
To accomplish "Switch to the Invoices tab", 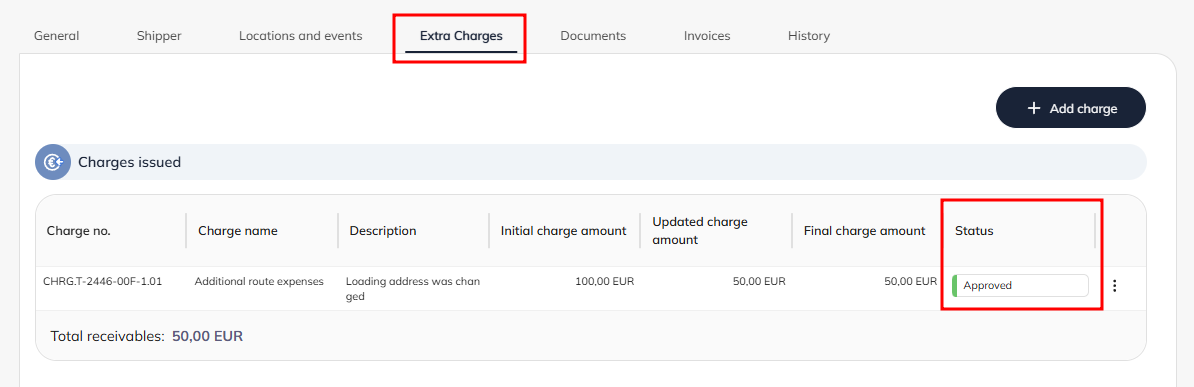I will point(707,36).
